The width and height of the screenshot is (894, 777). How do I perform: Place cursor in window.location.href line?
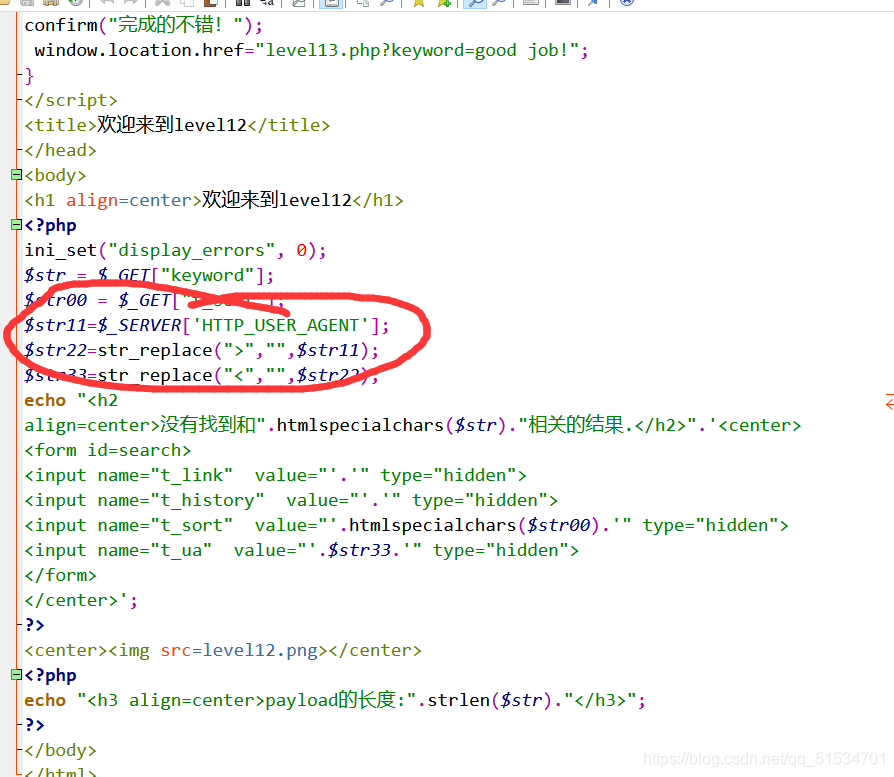[311, 50]
